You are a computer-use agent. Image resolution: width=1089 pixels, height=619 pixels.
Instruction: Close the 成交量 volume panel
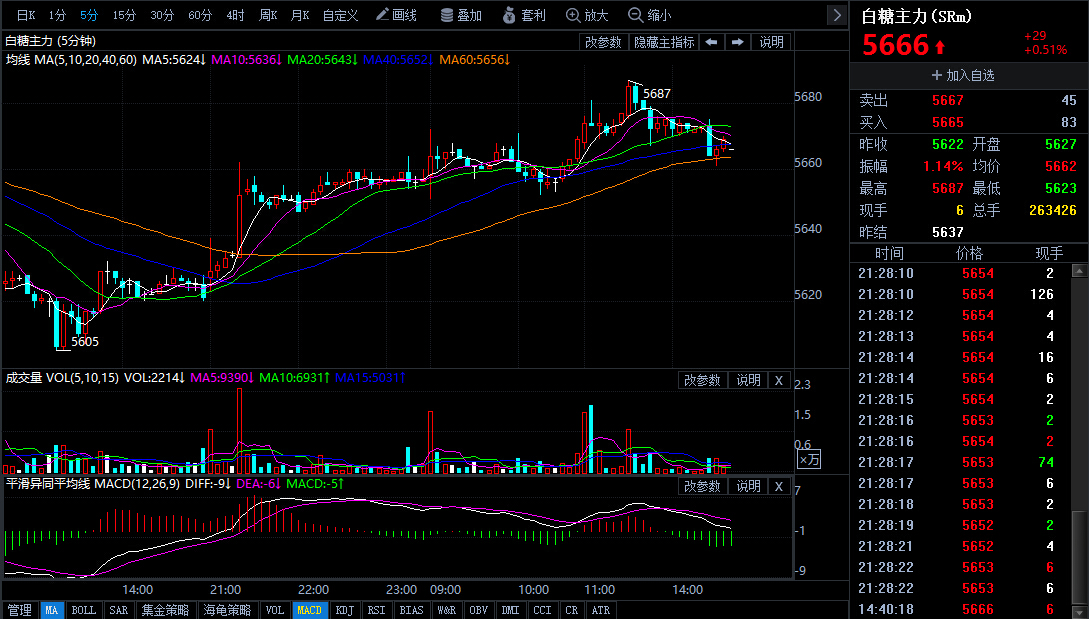779,381
